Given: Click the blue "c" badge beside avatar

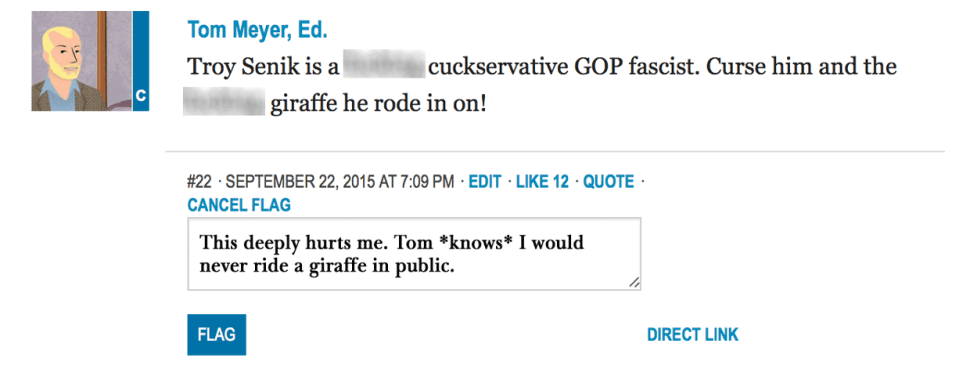Looking at the screenshot, I should 141,61.
